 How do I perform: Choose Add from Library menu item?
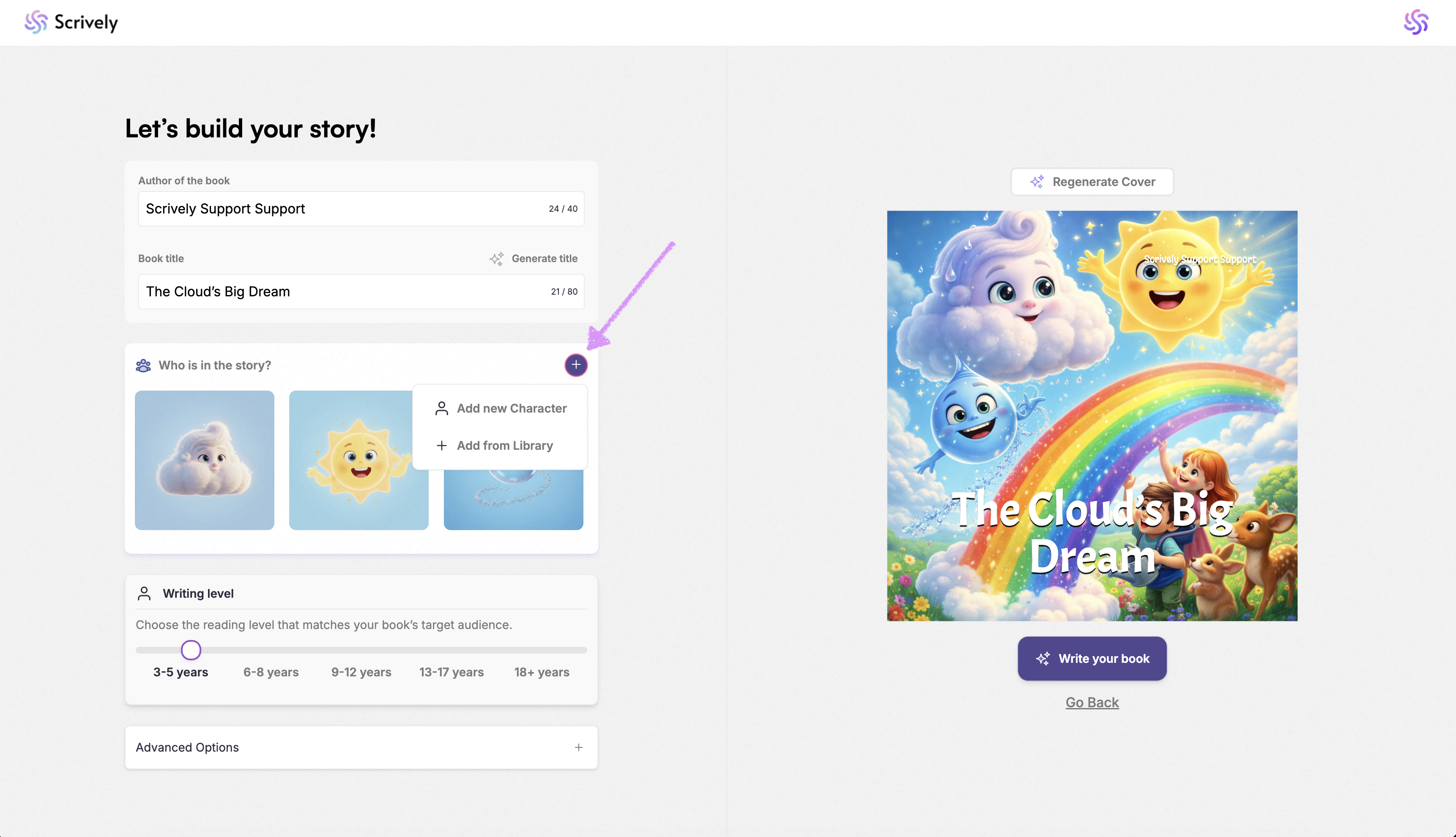click(x=504, y=446)
